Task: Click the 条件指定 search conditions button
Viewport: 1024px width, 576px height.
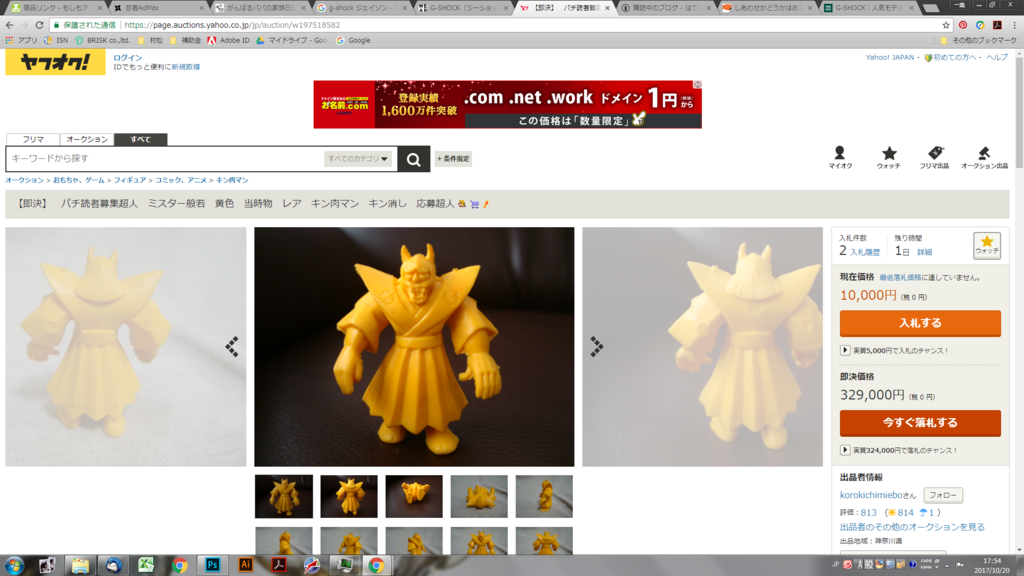Action: pos(453,159)
